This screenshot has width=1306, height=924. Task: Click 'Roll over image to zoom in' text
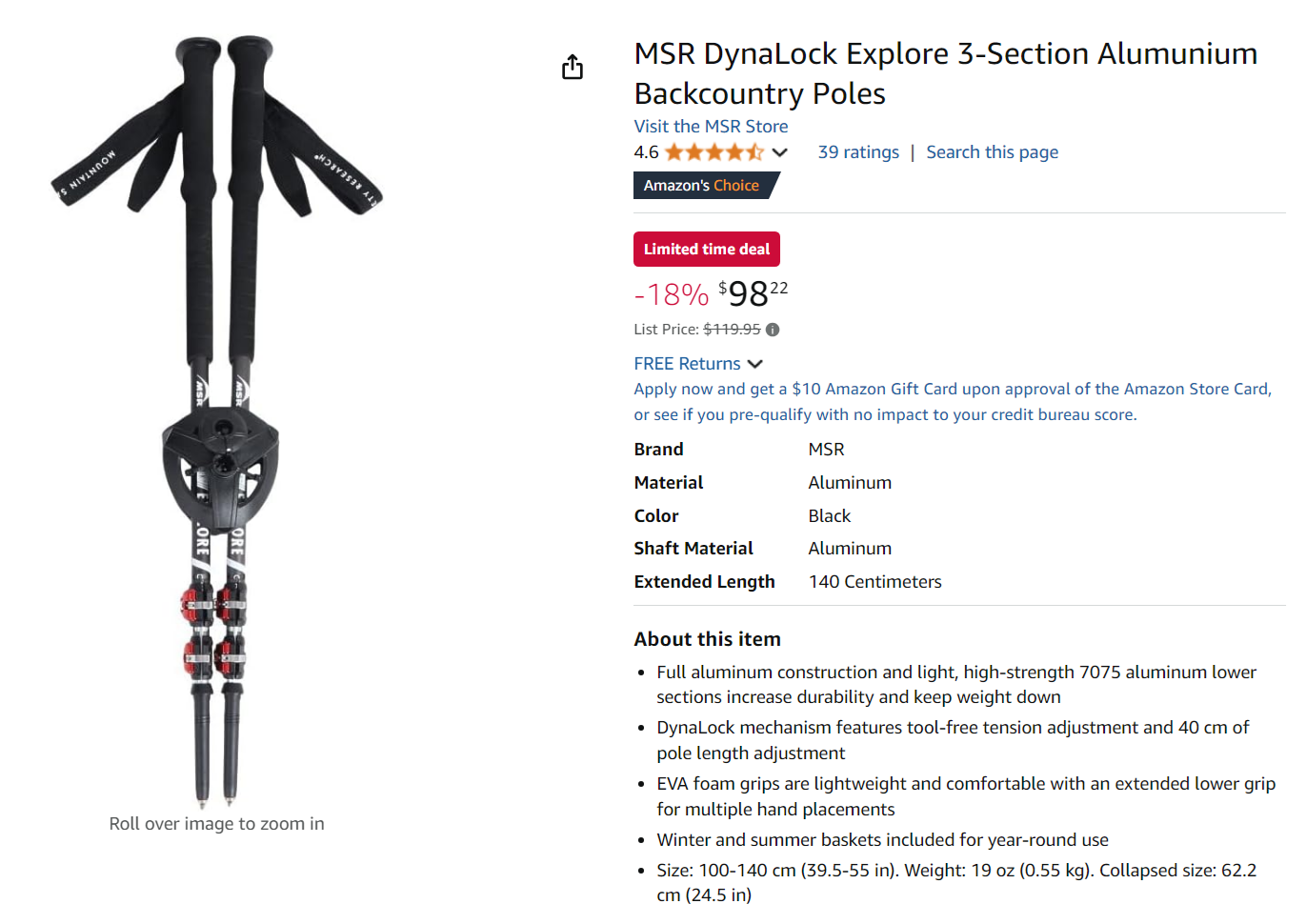[216, 824]
